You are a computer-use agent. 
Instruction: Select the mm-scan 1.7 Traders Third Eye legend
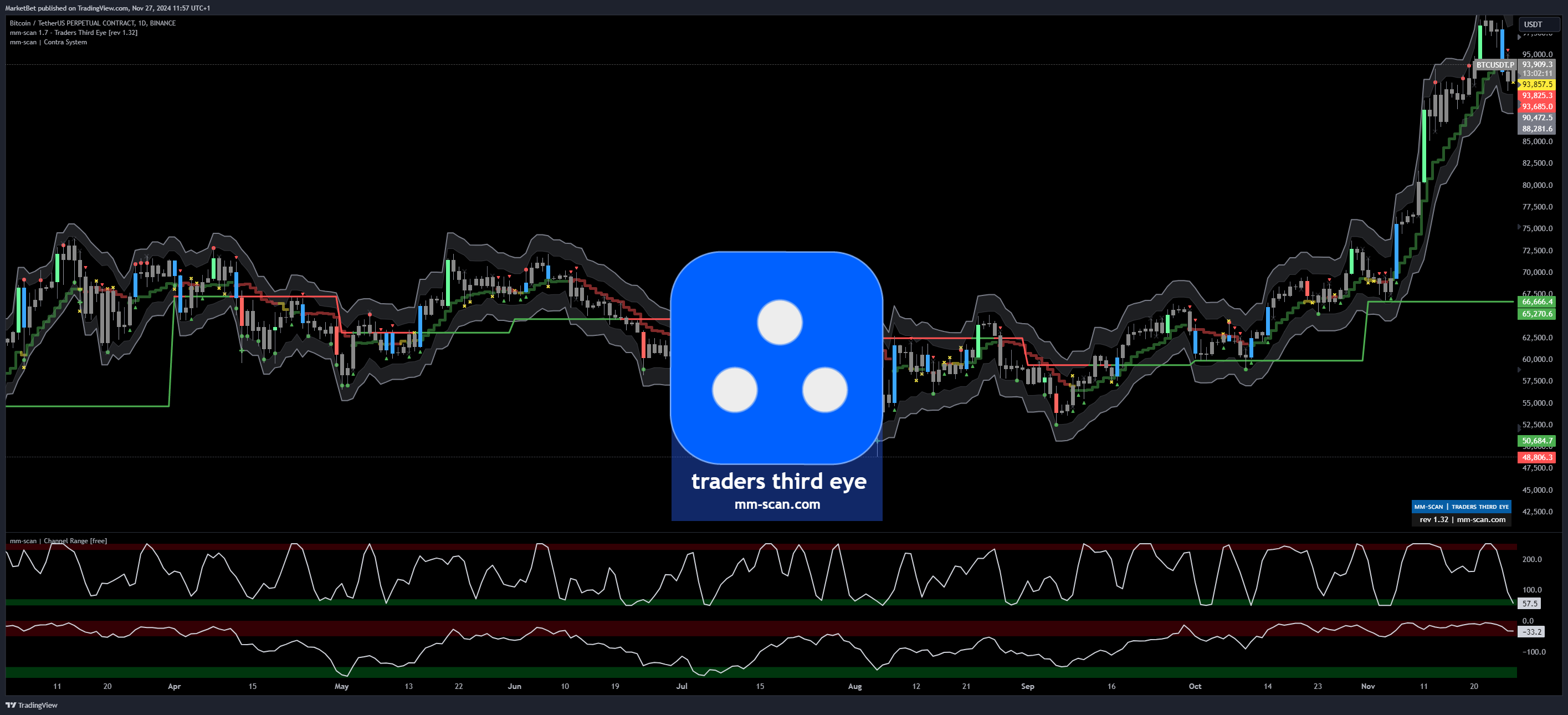coord(73,32)
